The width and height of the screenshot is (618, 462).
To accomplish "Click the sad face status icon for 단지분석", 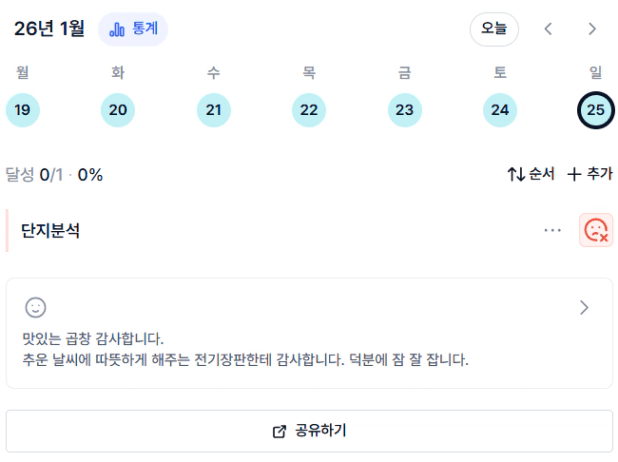I will click(x=596, y=230).
